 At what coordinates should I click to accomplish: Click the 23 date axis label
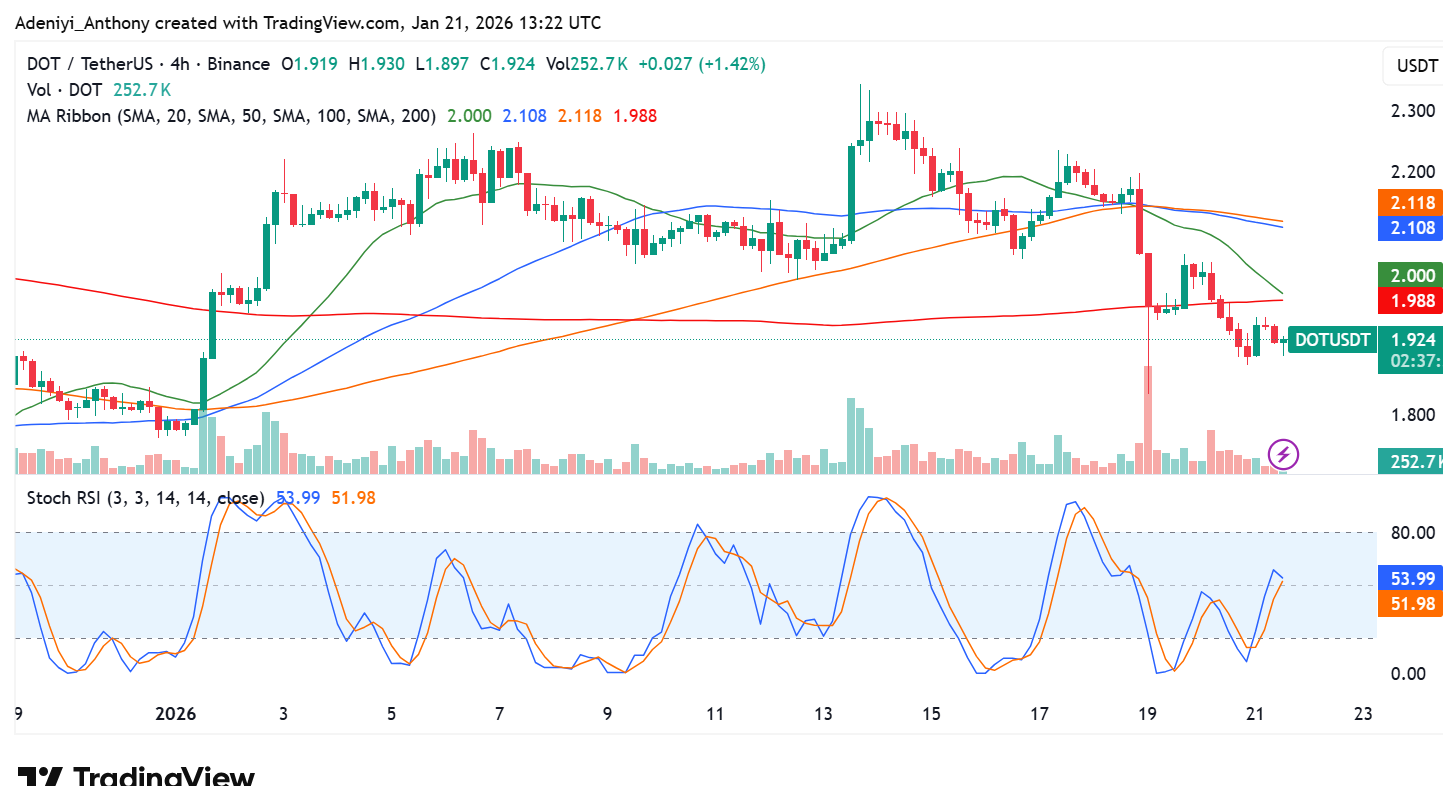[x=1362, y=714]
